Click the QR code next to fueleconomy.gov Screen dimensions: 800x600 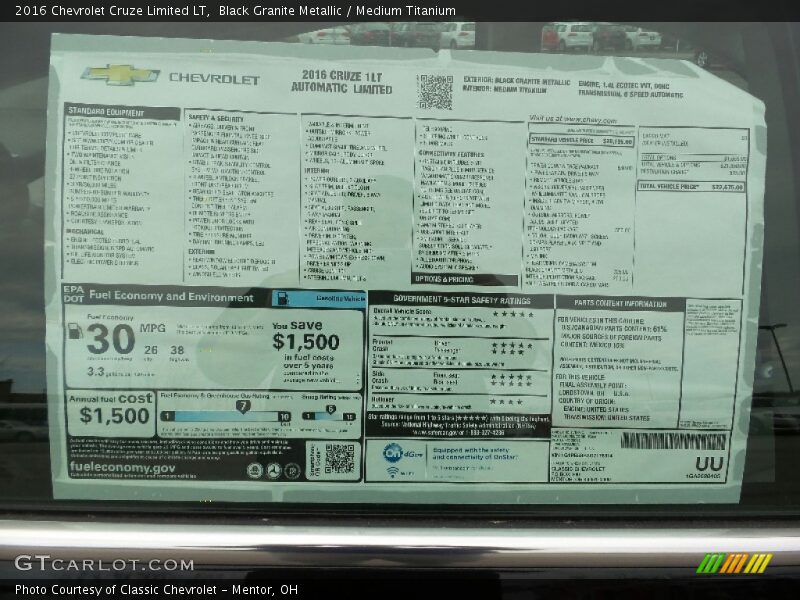[339, 459]
